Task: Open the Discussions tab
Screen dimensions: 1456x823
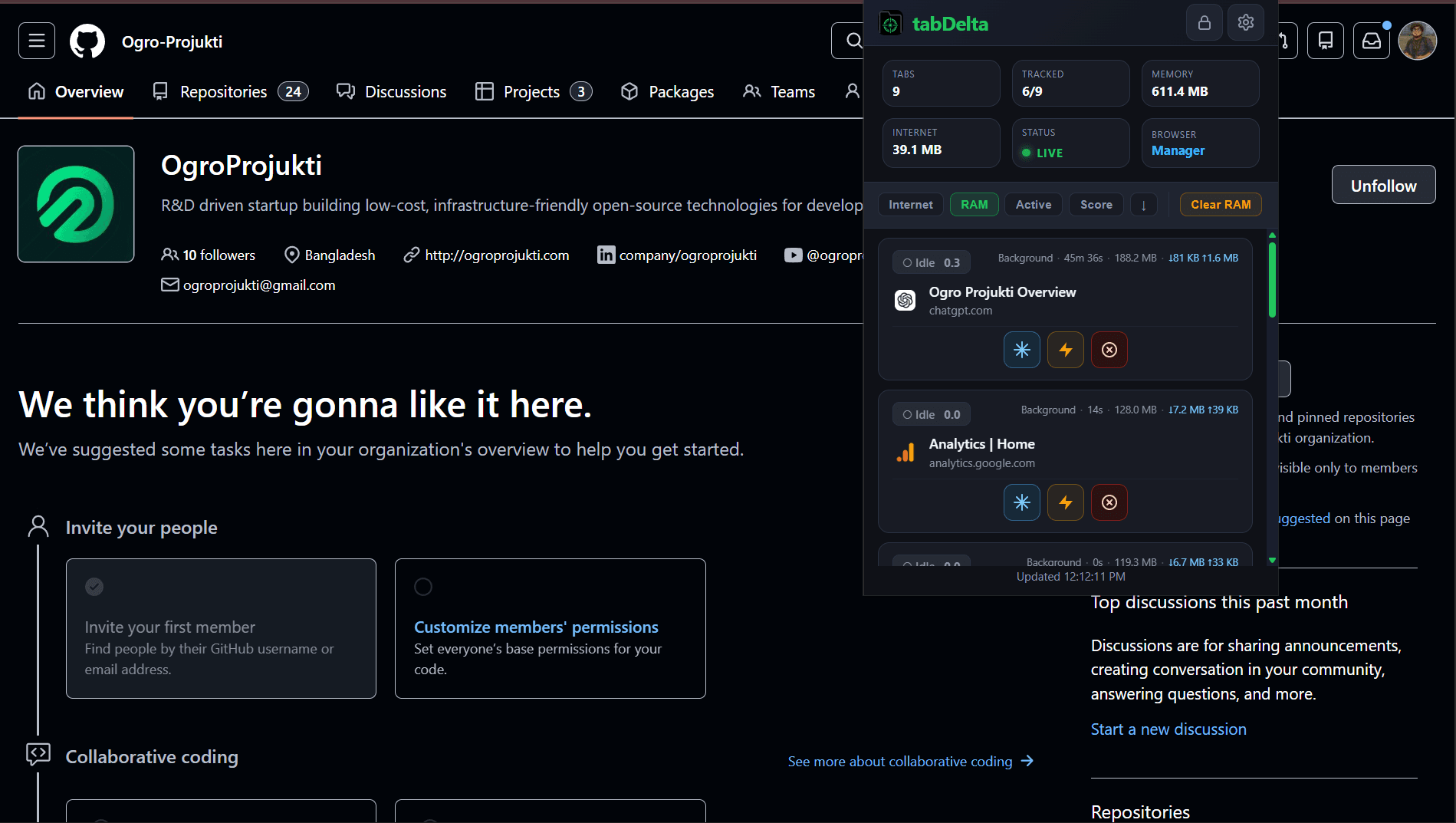Action: 392,91
